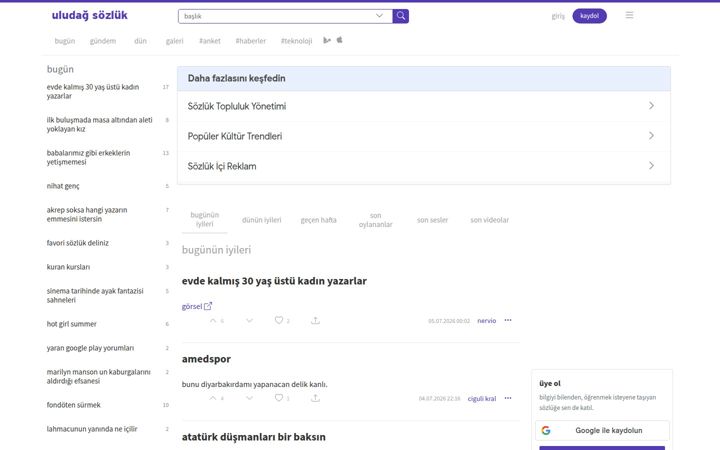720x450 pixels.
Task: Open the #anket nav item
Action: [x=210, y=41]
